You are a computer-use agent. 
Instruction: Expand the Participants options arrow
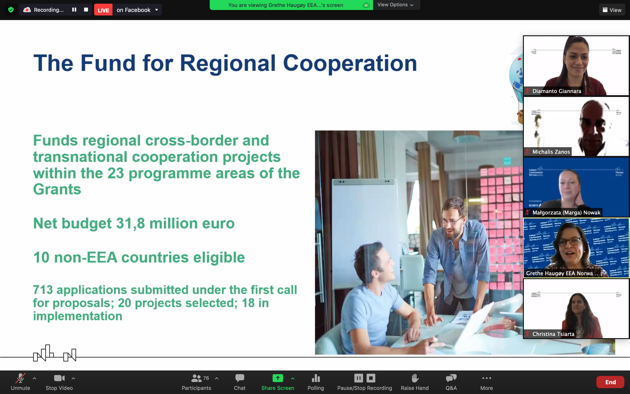[x=217, y=378]
